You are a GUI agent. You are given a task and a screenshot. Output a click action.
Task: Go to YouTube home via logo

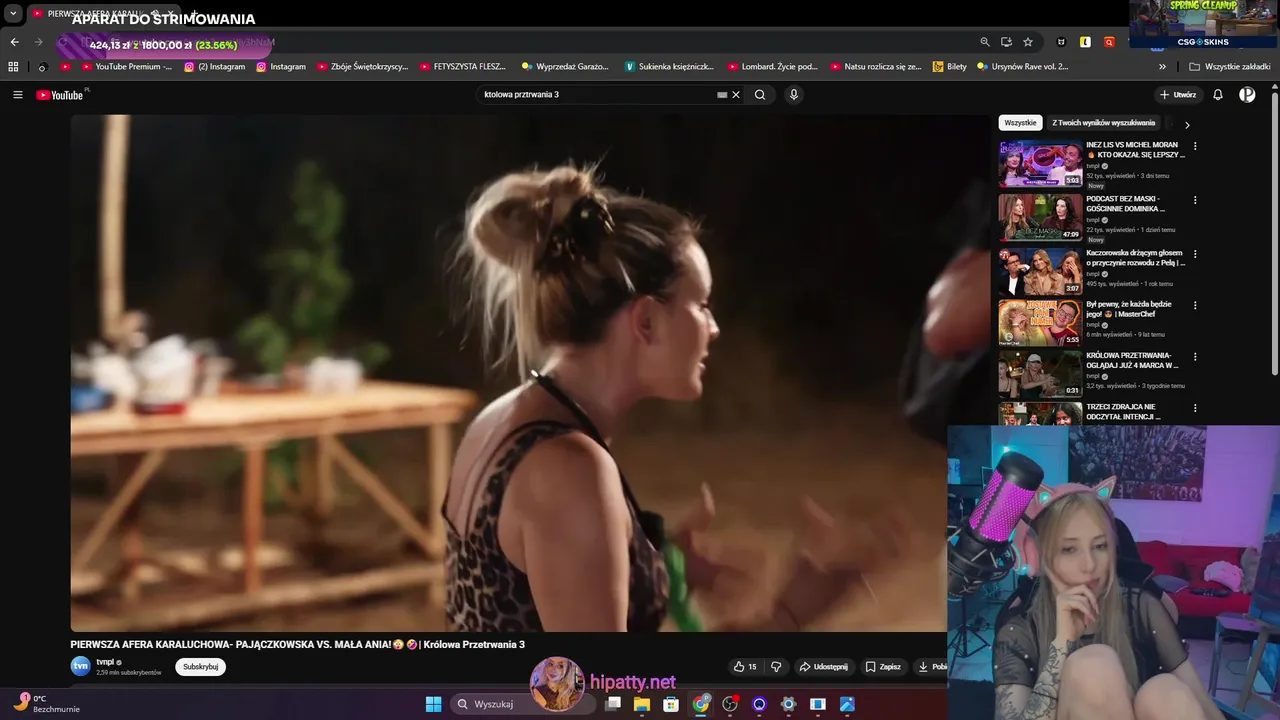click(x=60, y=95)
